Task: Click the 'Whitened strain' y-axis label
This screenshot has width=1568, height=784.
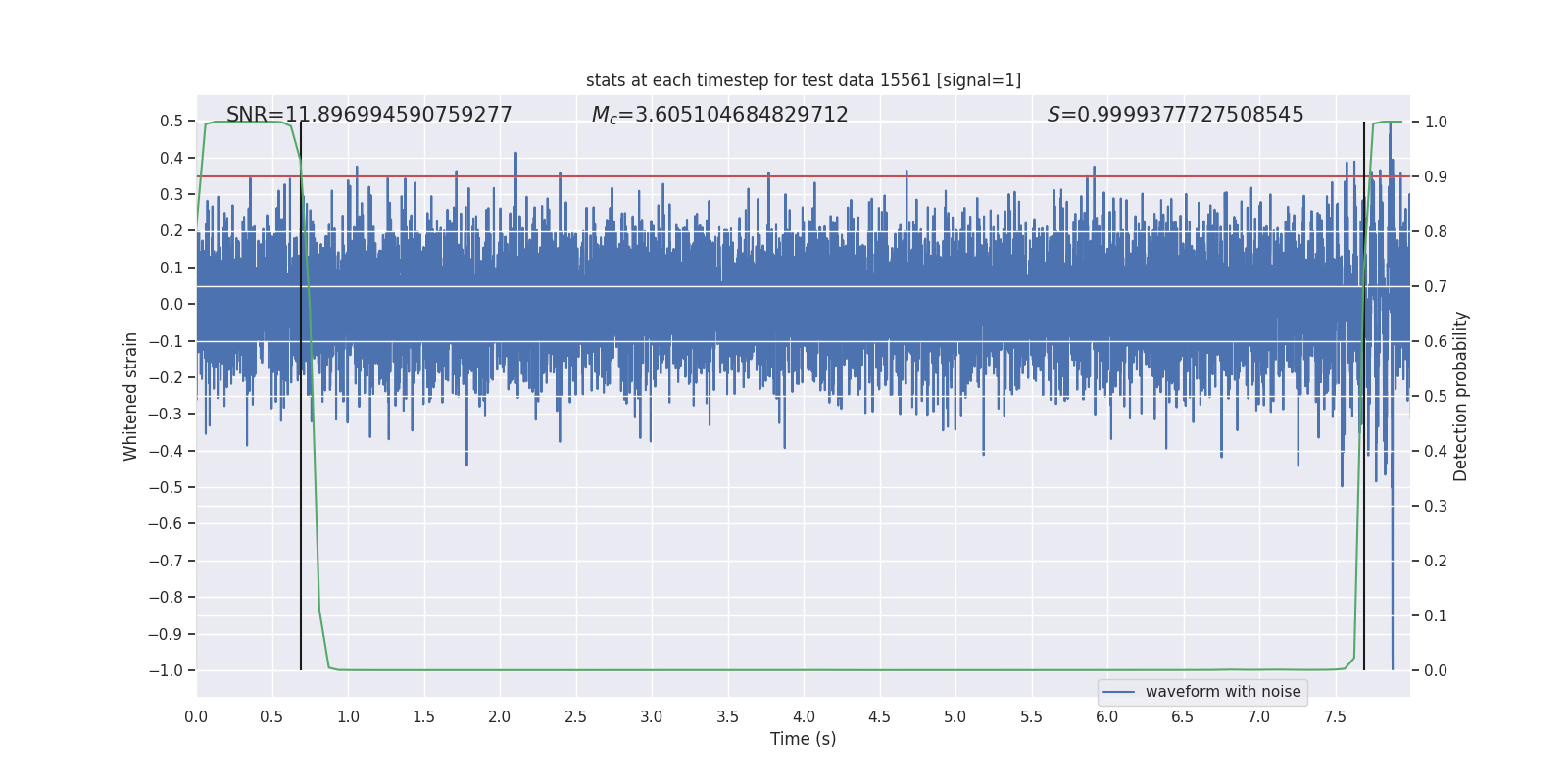Action: 131,396
